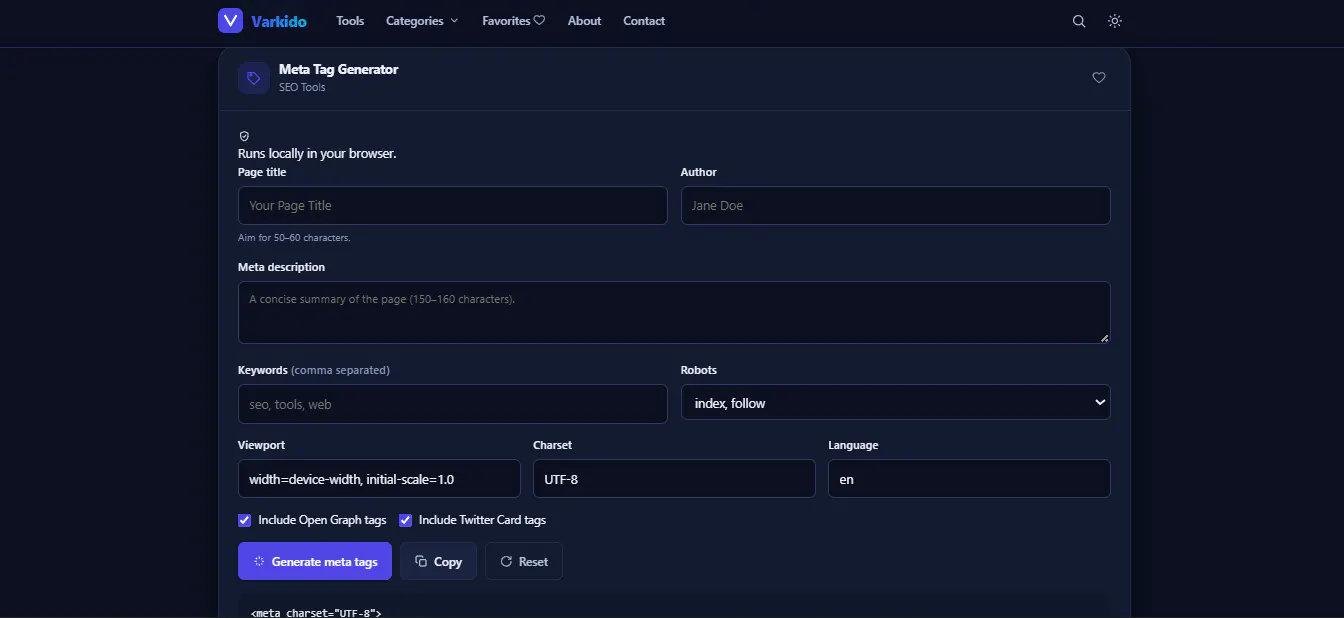This screenshot has height=618, width=1344.
Task: Click the shield privacy icon
Action: [x=244, y=136]
